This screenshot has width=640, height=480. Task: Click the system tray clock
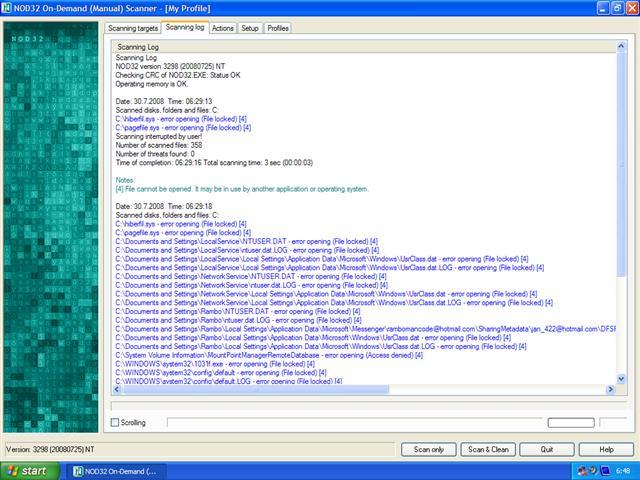(623, 471)
